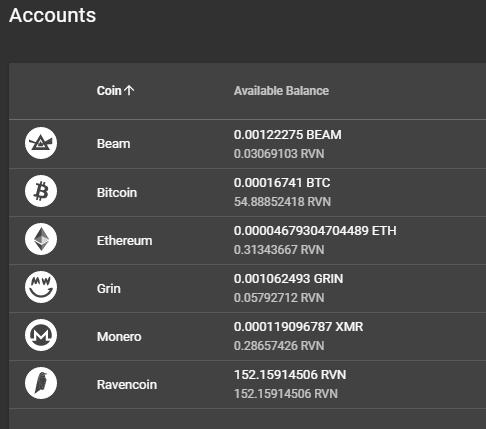The width and height of the screenshot is (486, 429).
Task: Click the Bitcoin logo icon
Action: (41, 191)
